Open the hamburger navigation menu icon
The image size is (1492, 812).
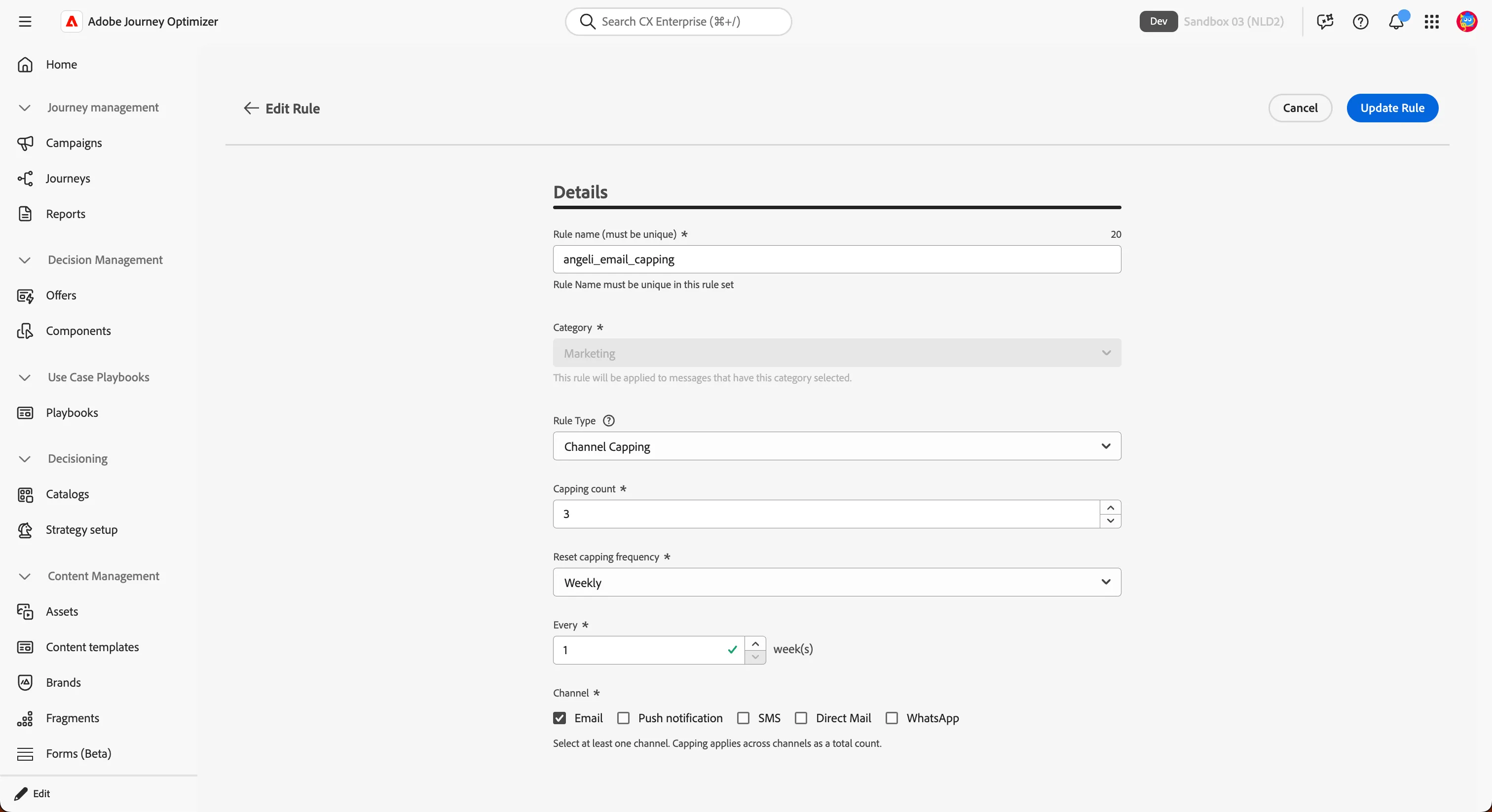coord(25,21)
